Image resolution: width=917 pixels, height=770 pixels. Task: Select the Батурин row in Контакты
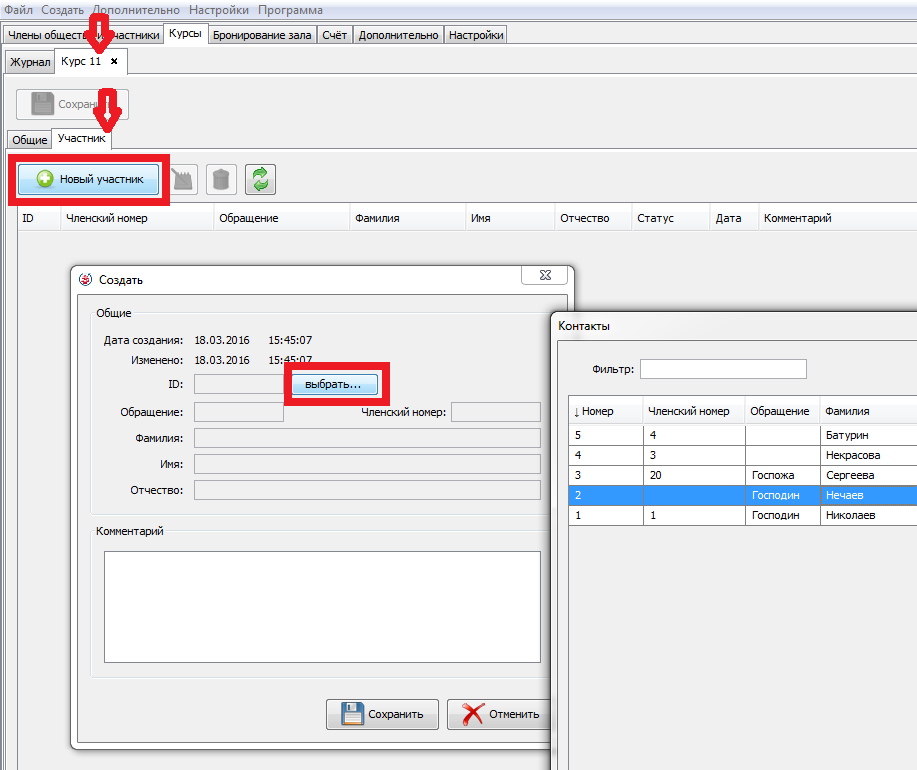(743, 435)
